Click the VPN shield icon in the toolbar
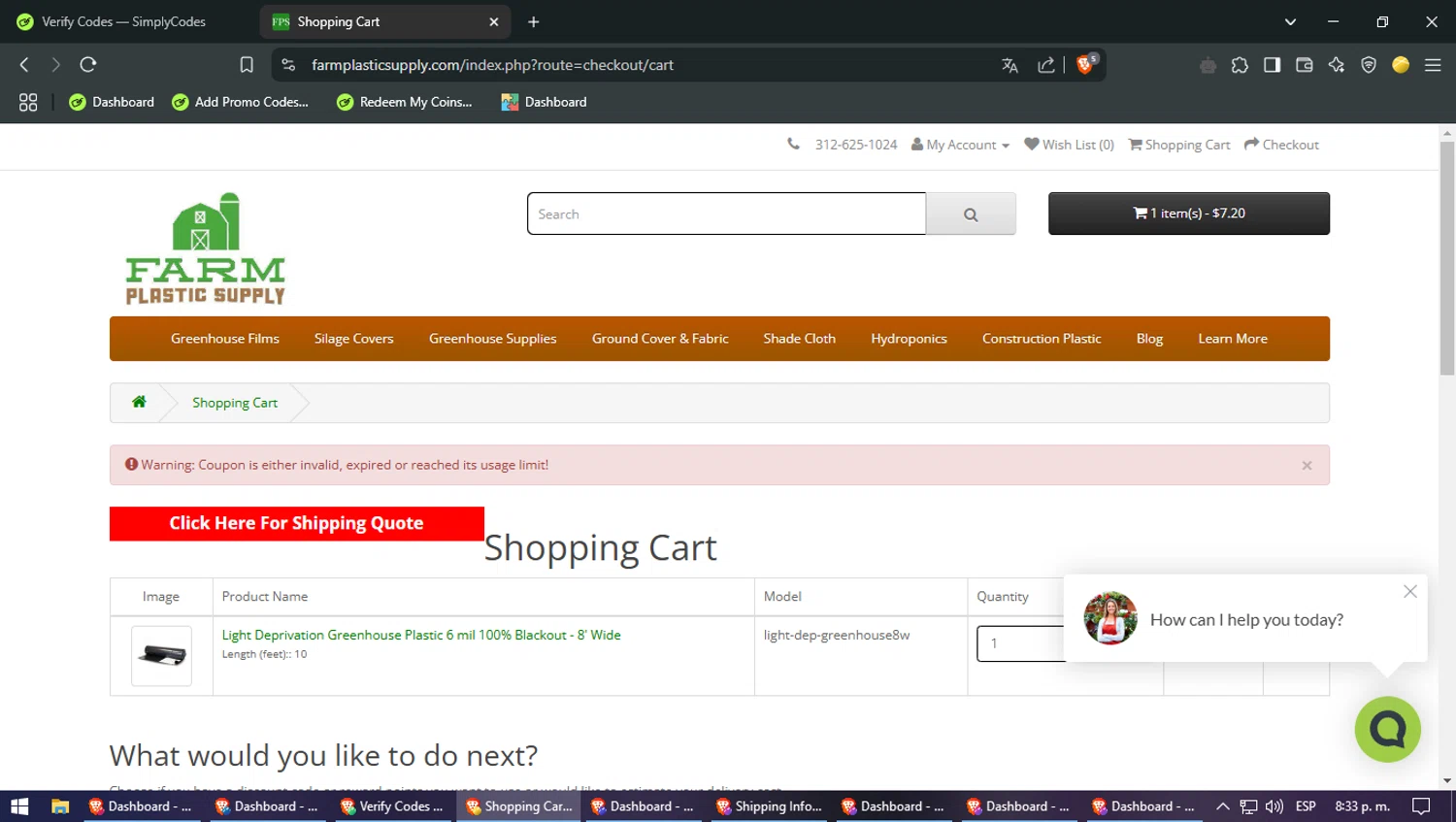Viewport: 1456px width, 822px height. [x=1369, y=65]
